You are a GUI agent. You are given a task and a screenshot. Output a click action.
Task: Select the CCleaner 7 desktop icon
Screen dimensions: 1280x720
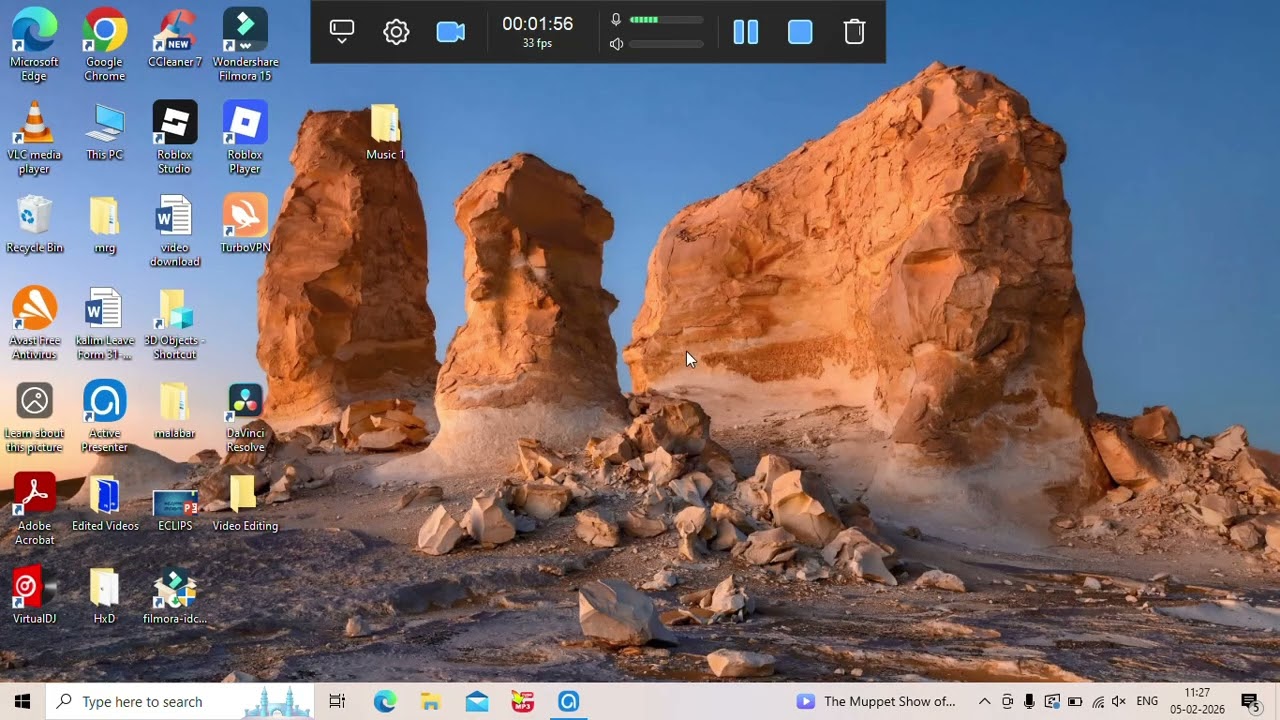point(175,40)
